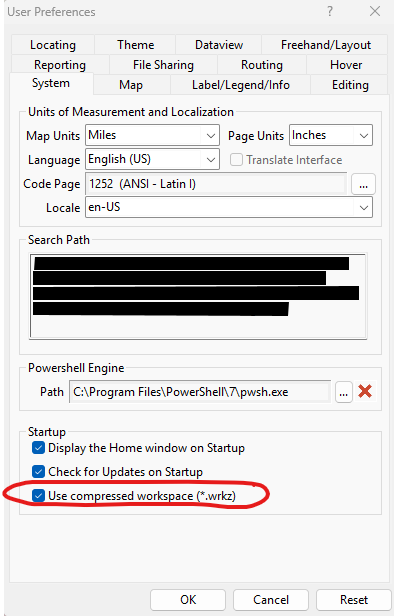Select the System tab

coord(51,83)
